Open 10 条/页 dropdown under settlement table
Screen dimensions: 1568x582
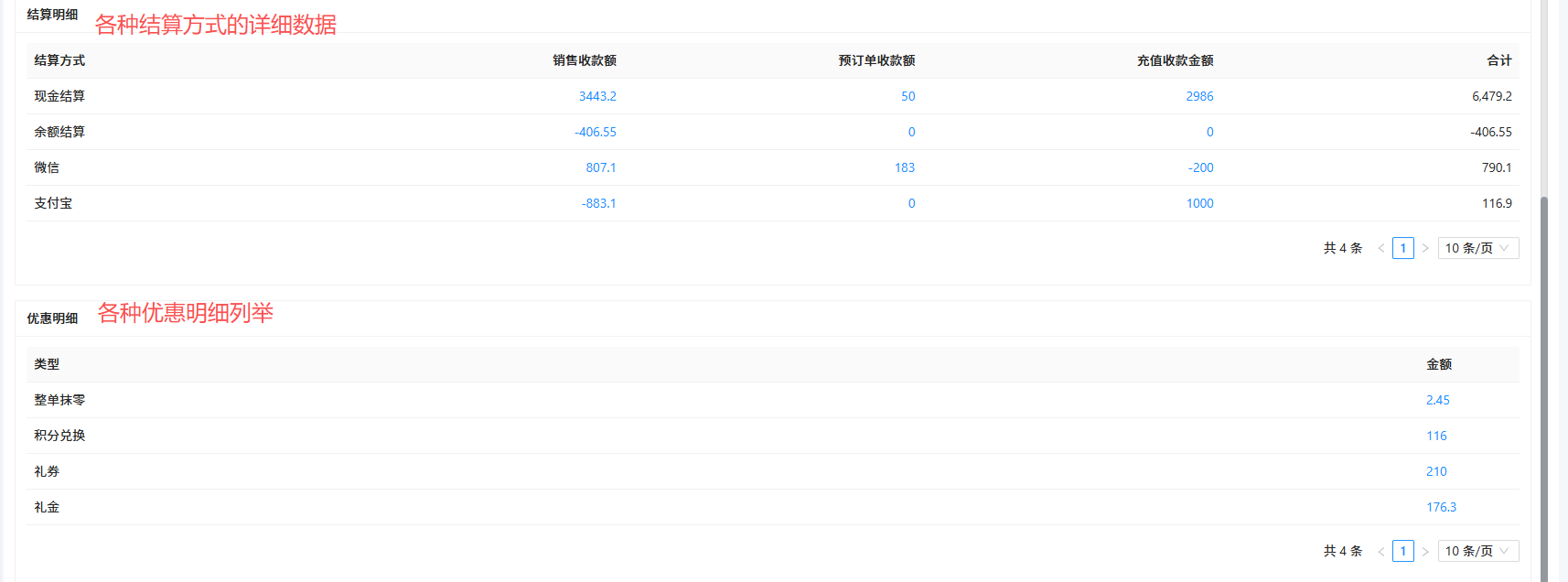coord(1478,248)
